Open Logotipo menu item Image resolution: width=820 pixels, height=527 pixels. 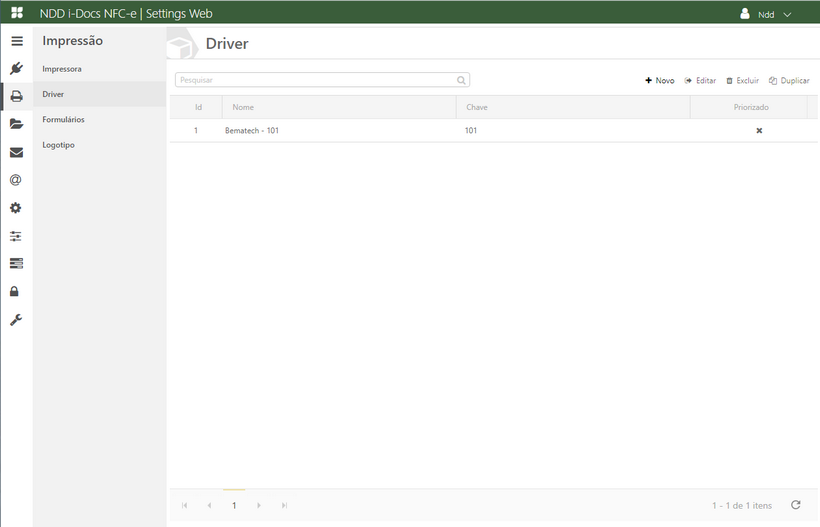(x=58, y=145)
